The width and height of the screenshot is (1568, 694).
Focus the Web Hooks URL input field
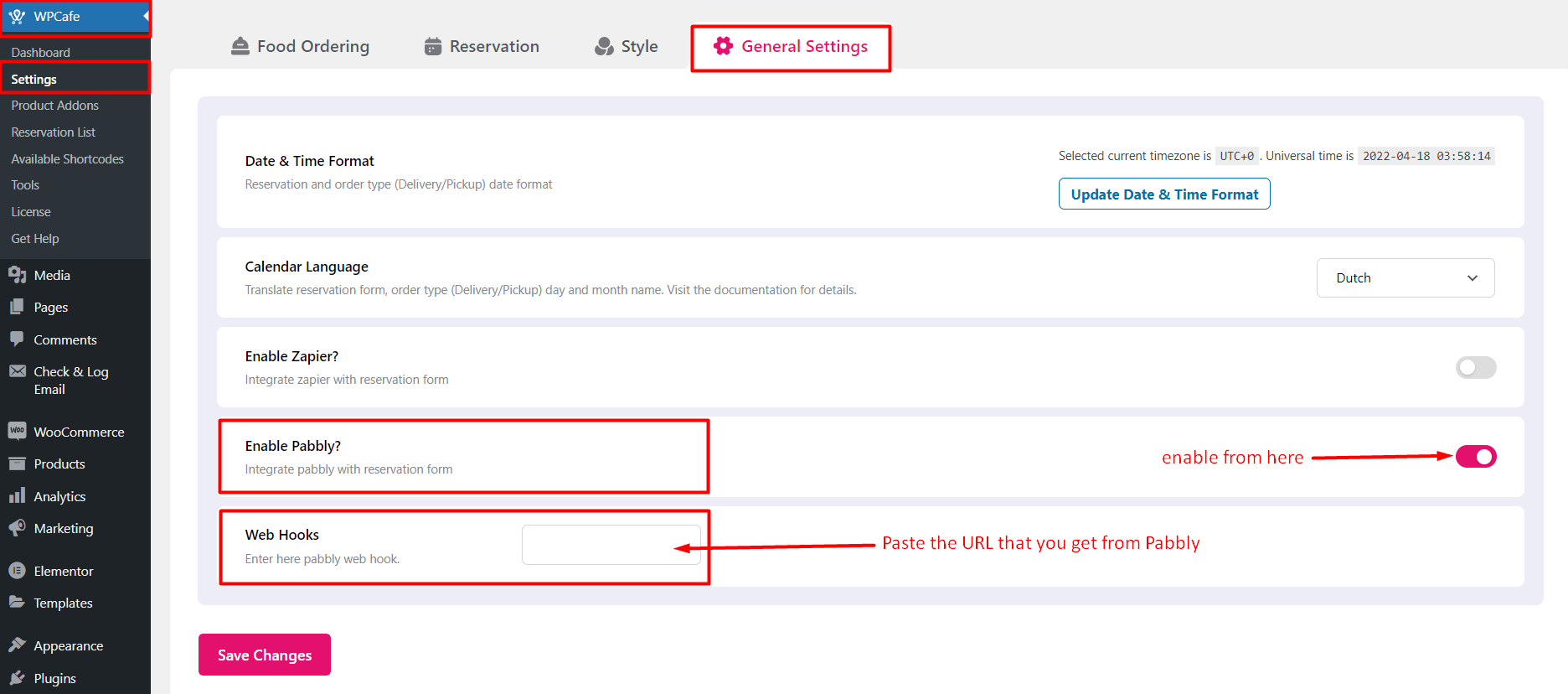[x=611, y=545]
